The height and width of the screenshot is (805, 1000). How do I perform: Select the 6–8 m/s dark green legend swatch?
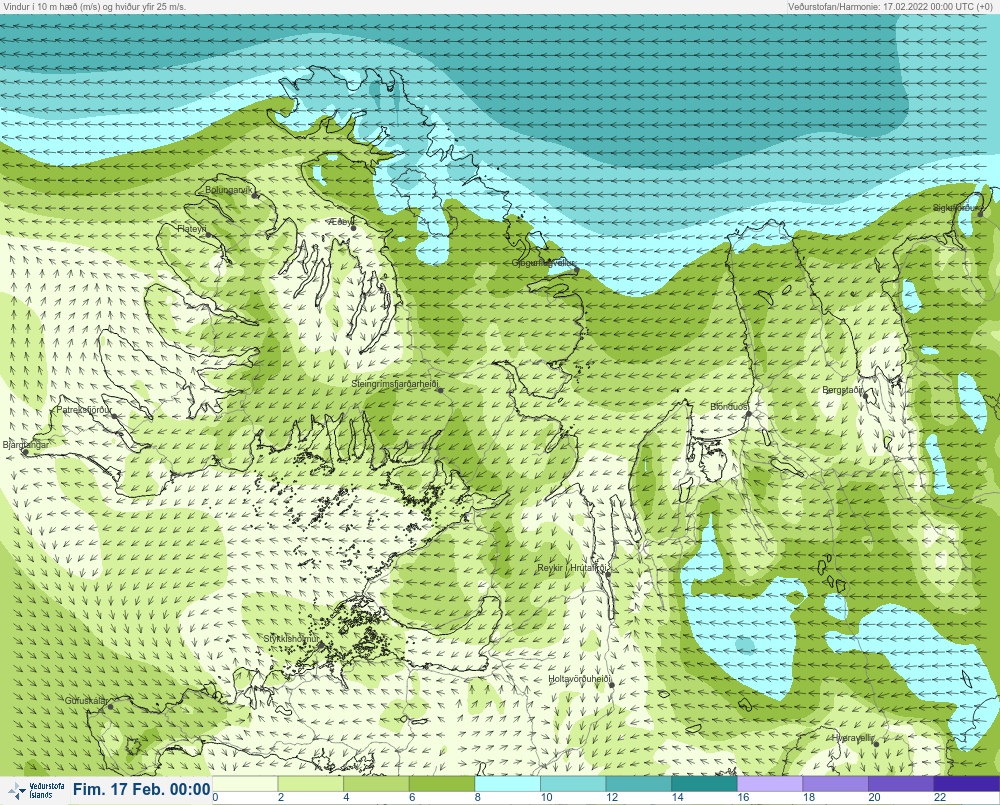(x=442, y=783)
